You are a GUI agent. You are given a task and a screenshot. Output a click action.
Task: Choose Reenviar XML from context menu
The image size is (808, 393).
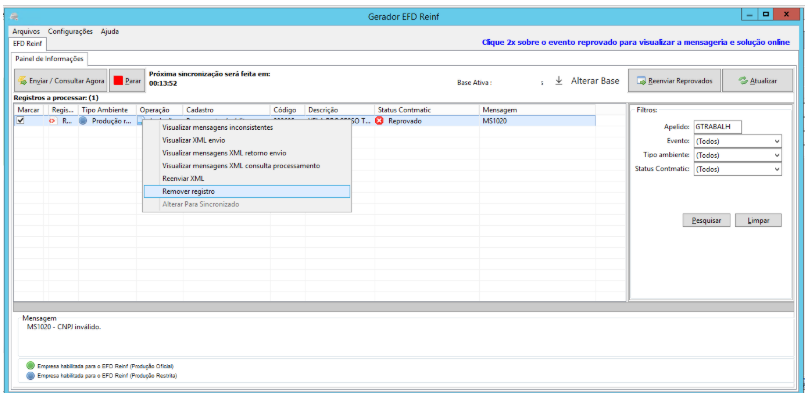[x=247, y=179]
